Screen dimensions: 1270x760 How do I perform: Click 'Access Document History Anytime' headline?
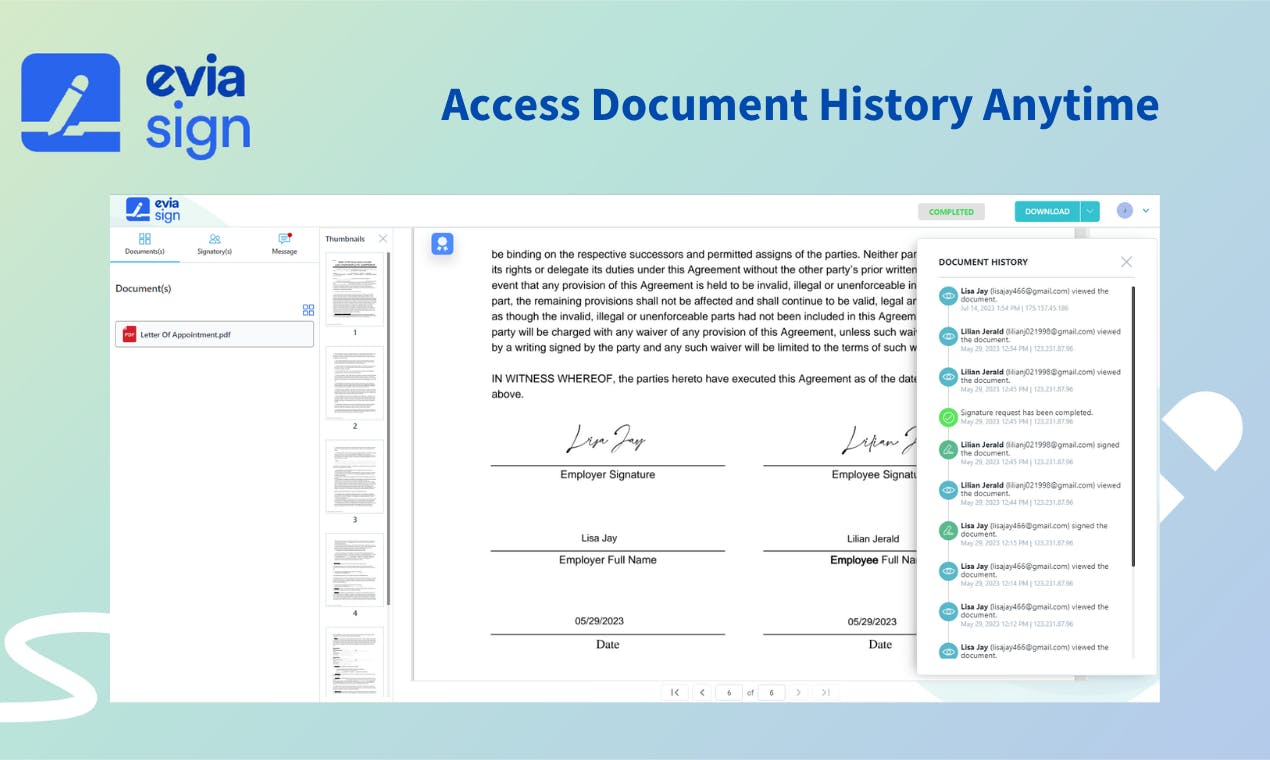(800, 105)
